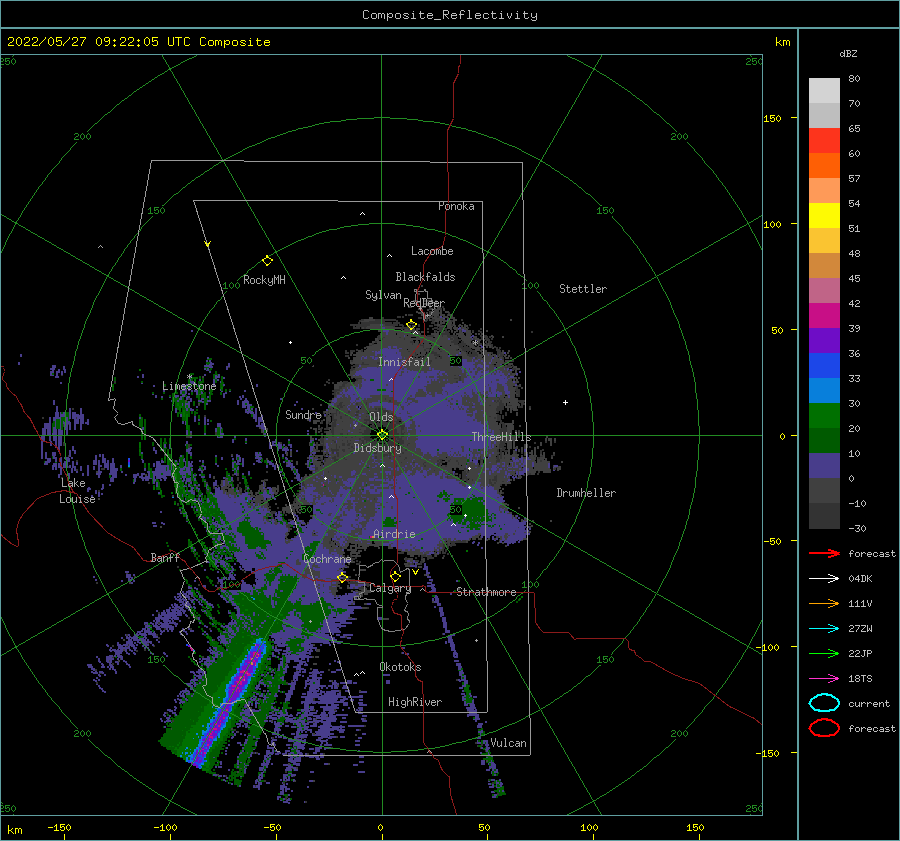900x841 pixels.
Task: Select the 51 dBZ yellow swatch
Action: pos(824,215)
